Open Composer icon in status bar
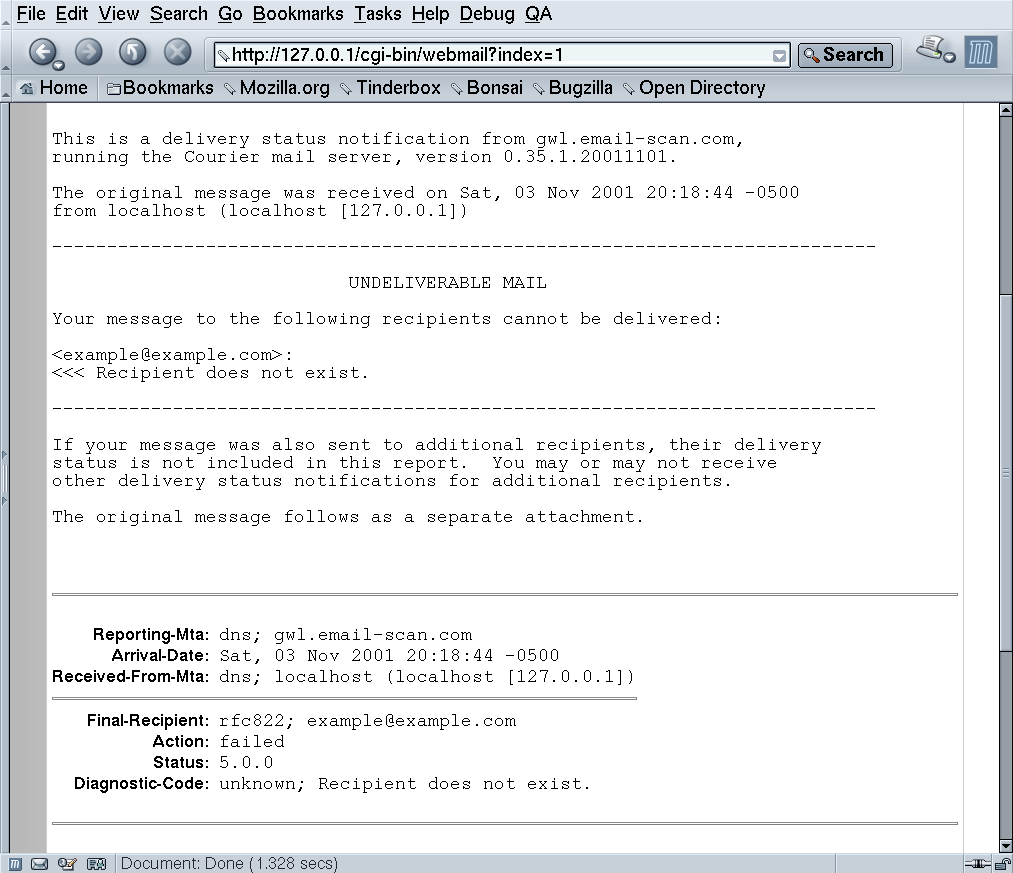 click(67, 863)
